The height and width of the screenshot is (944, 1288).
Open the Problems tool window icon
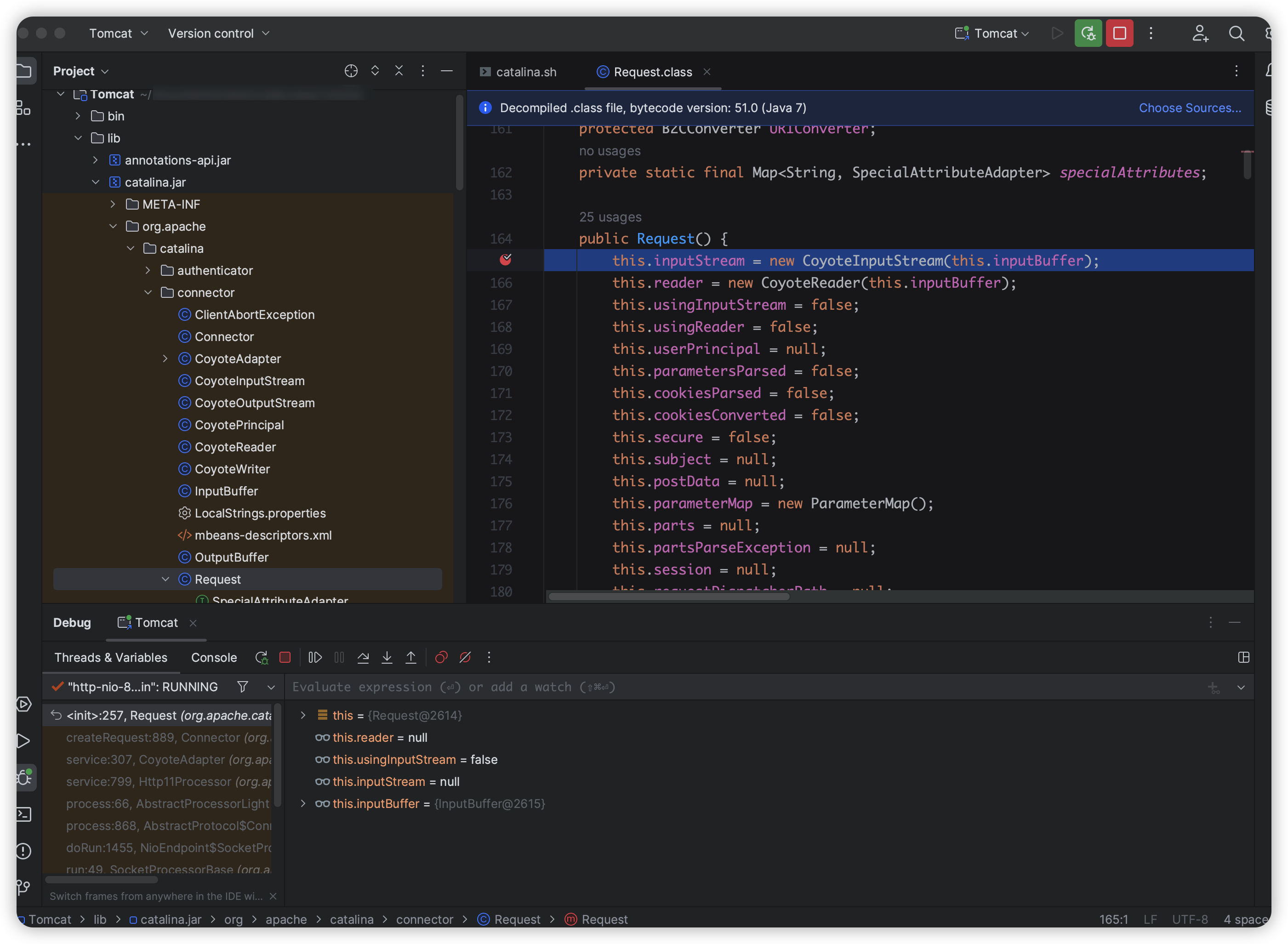pos(24,851)
